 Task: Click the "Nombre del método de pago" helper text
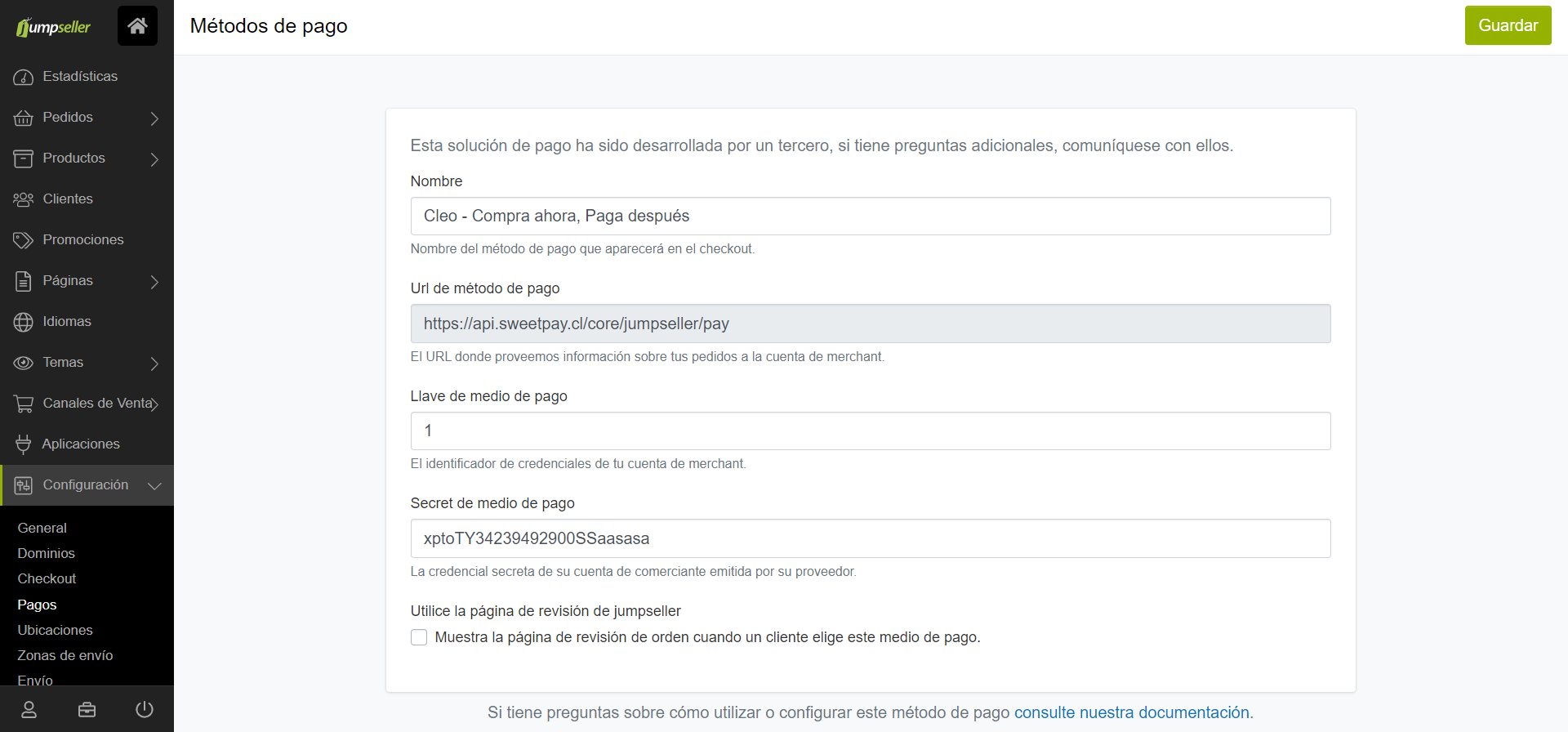[582, 248]
